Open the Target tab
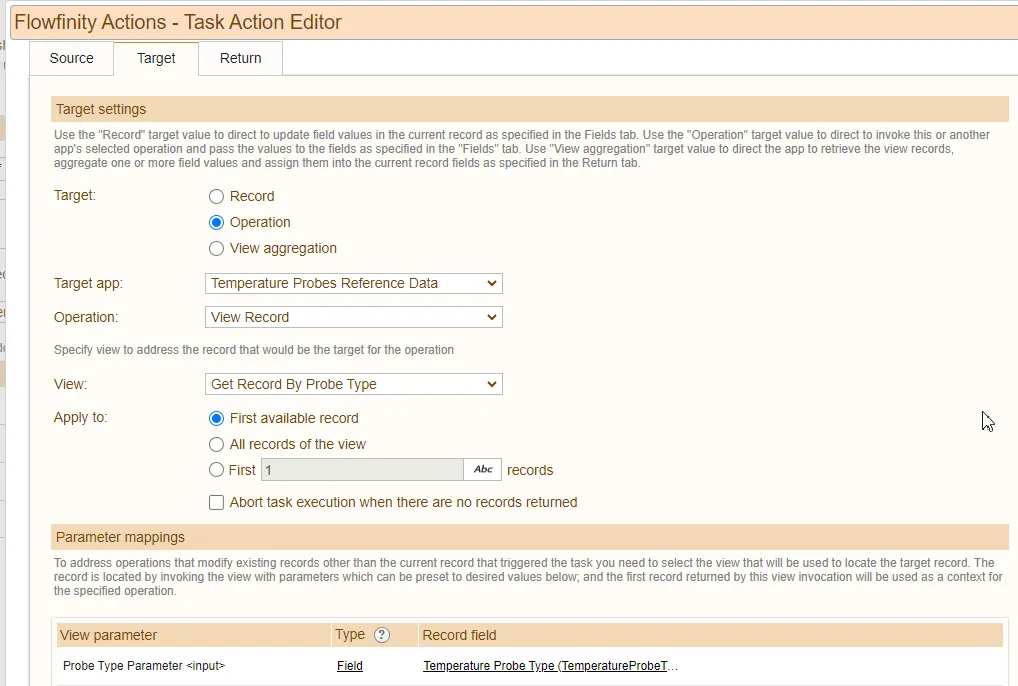 [x=156, y=58]
